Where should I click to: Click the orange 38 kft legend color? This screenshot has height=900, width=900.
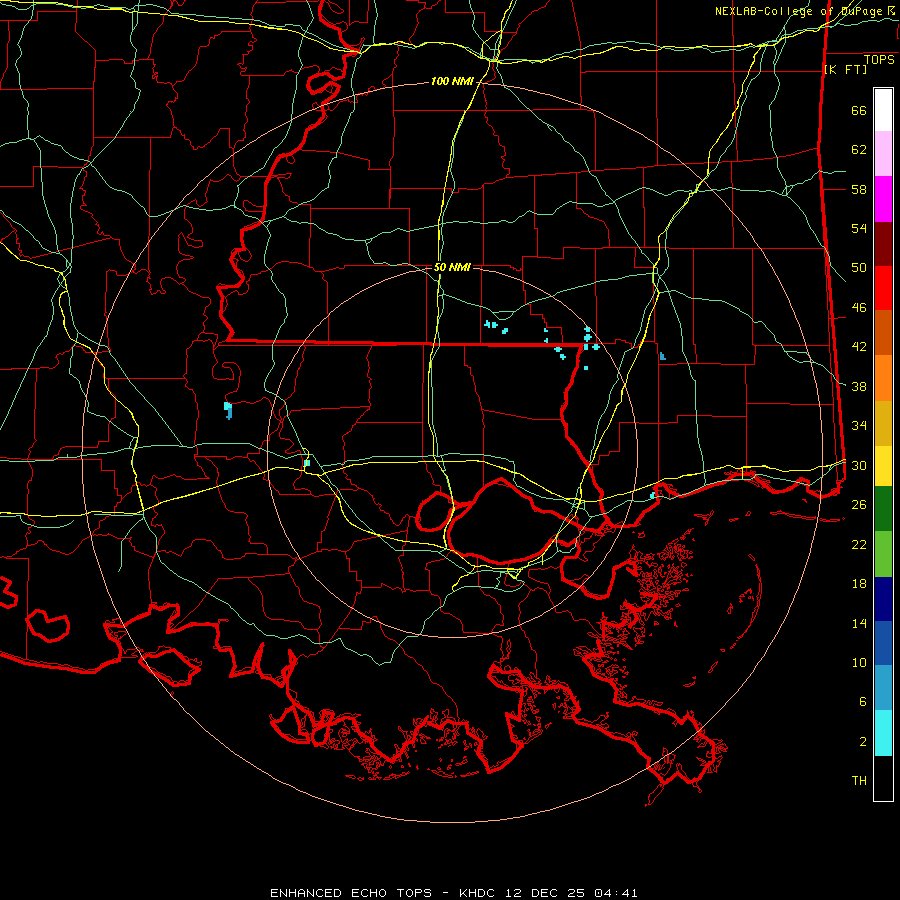pos(883,378)
